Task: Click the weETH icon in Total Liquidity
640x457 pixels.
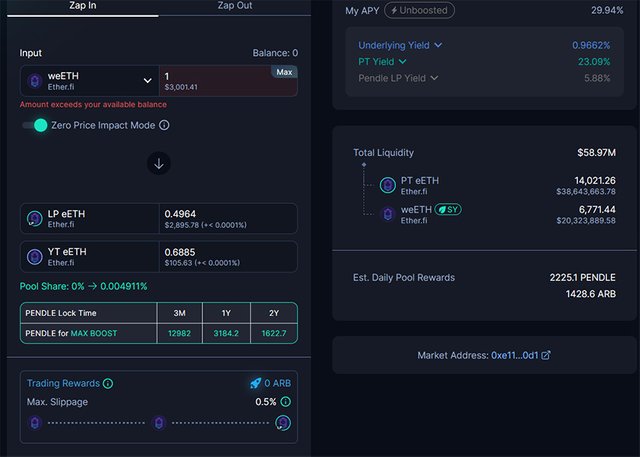Action: click(x=388, y=214)
